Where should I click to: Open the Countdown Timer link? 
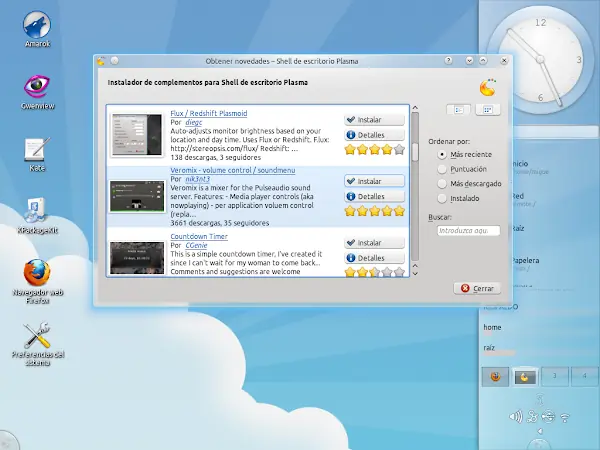(x=199, y=236)
